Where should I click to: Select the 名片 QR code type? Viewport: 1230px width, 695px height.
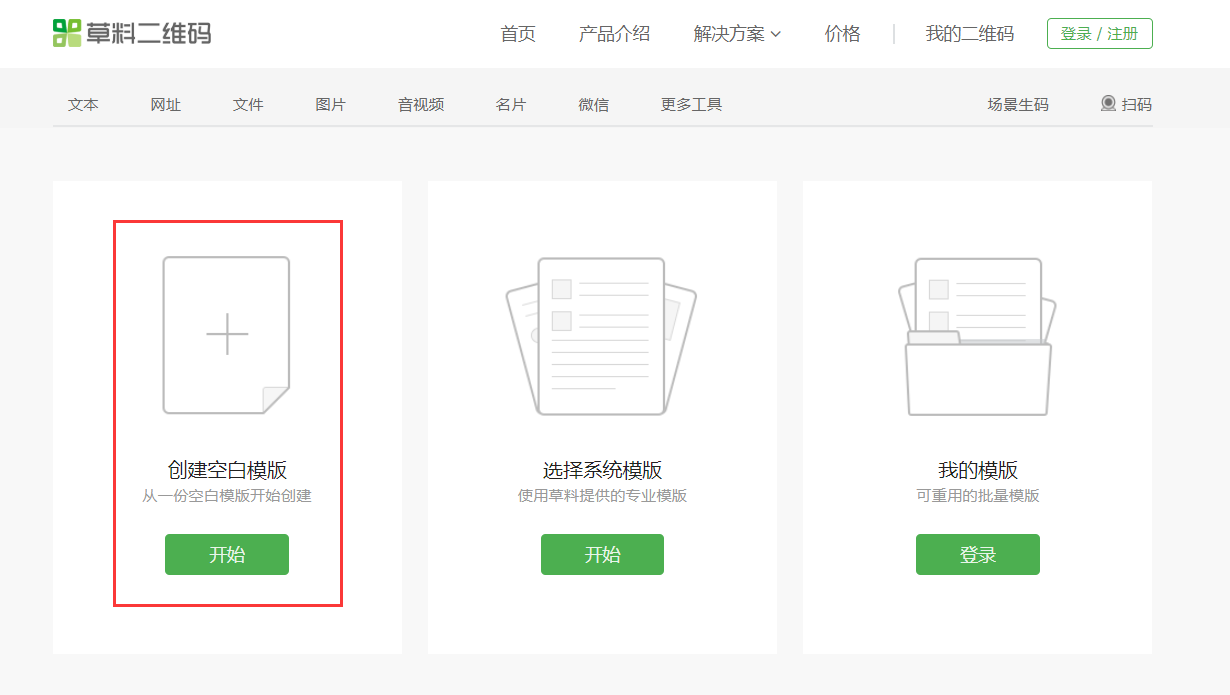510,104
